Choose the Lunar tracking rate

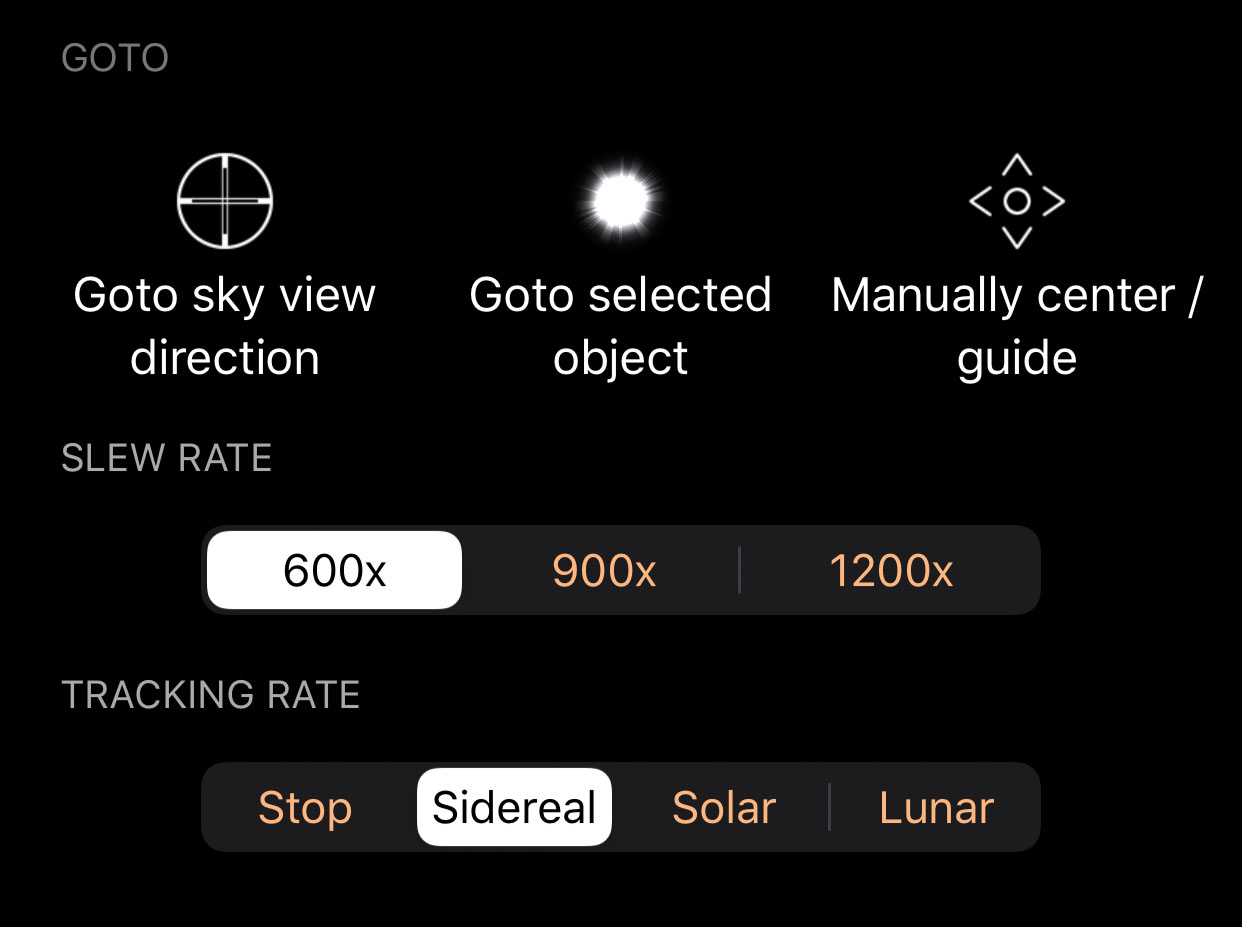[x=936, y=807]
